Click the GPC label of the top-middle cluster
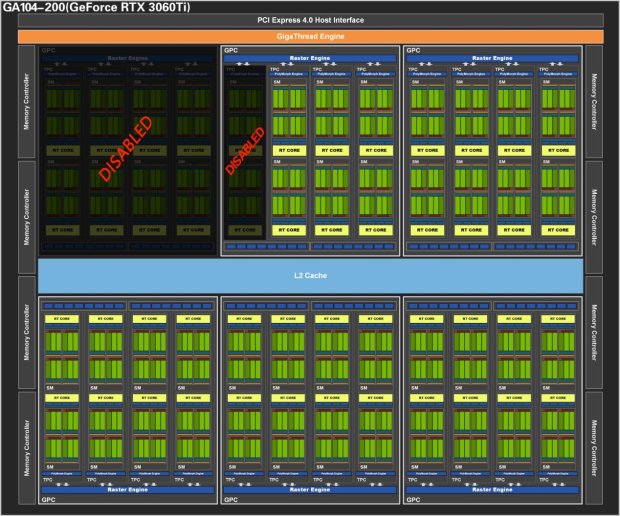This screenshot has width=620, height=516. coord(231,50)
